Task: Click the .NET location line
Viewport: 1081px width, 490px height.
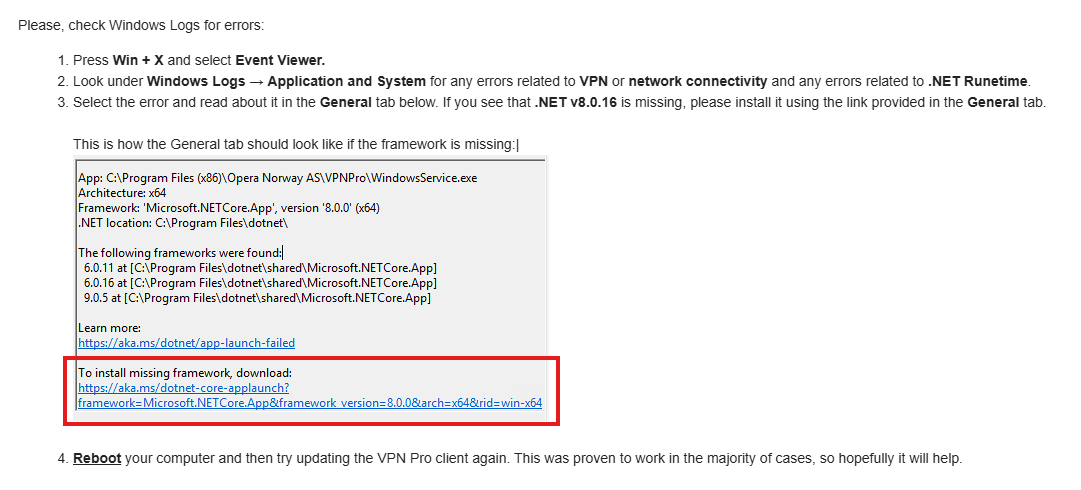Action: 183,223
